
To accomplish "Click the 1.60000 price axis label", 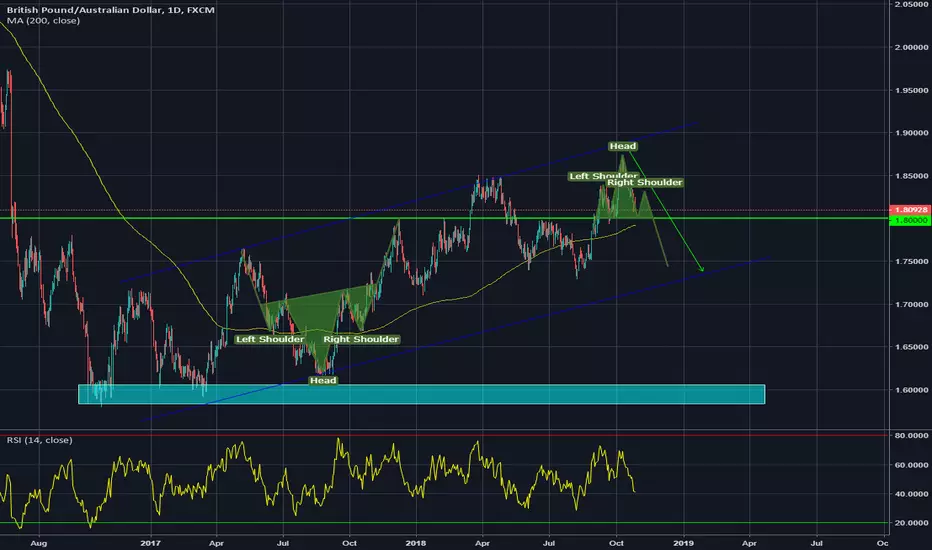I will [x=912, y=390].
